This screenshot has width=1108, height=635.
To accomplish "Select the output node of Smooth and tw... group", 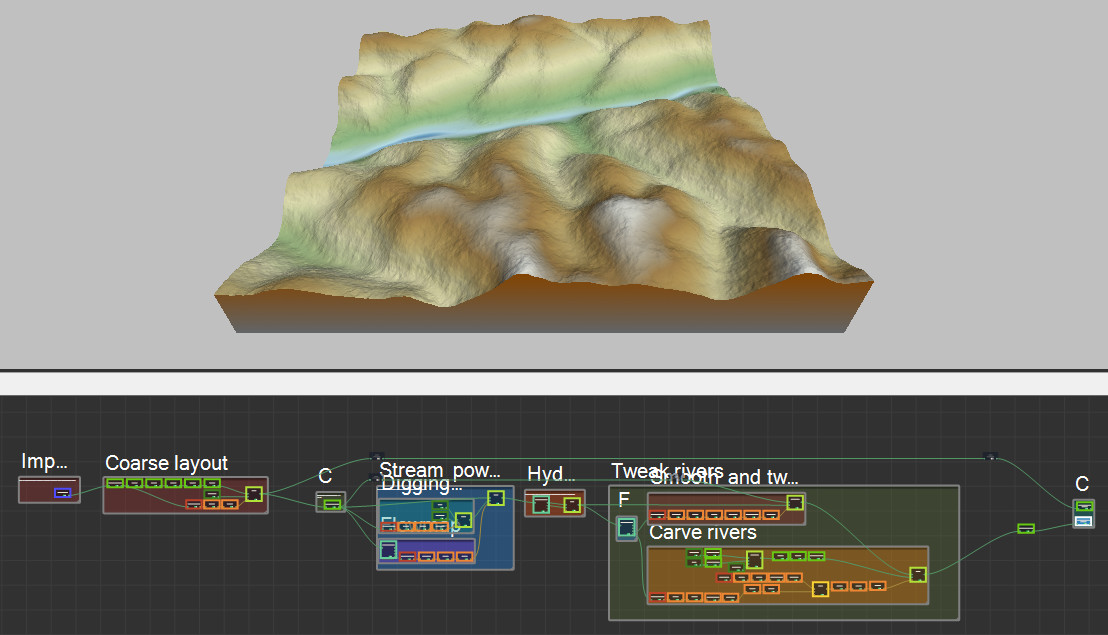I will (795, 502).
